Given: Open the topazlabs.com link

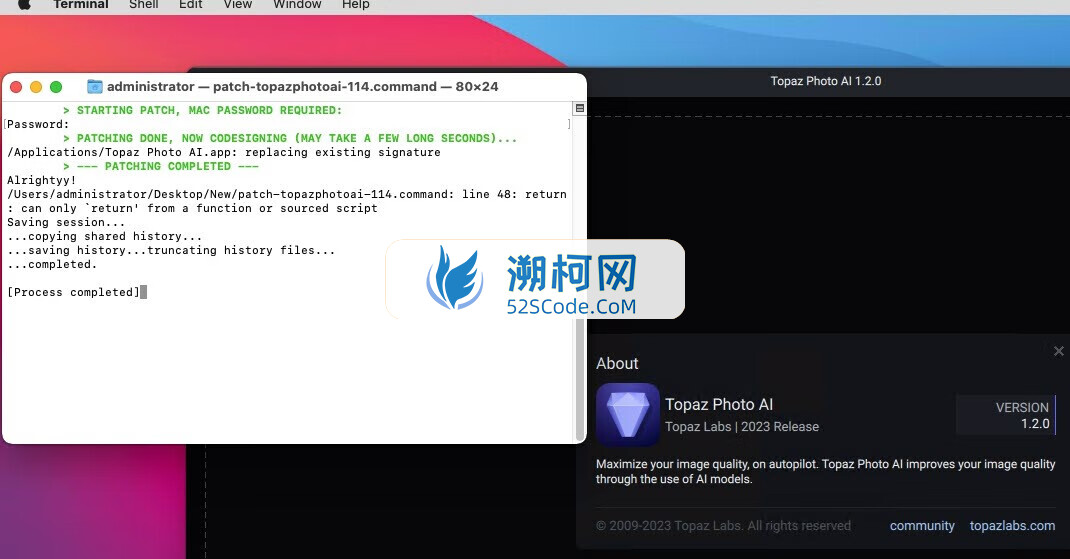Looking at the screenshot, I should (x=1012, y=526).
